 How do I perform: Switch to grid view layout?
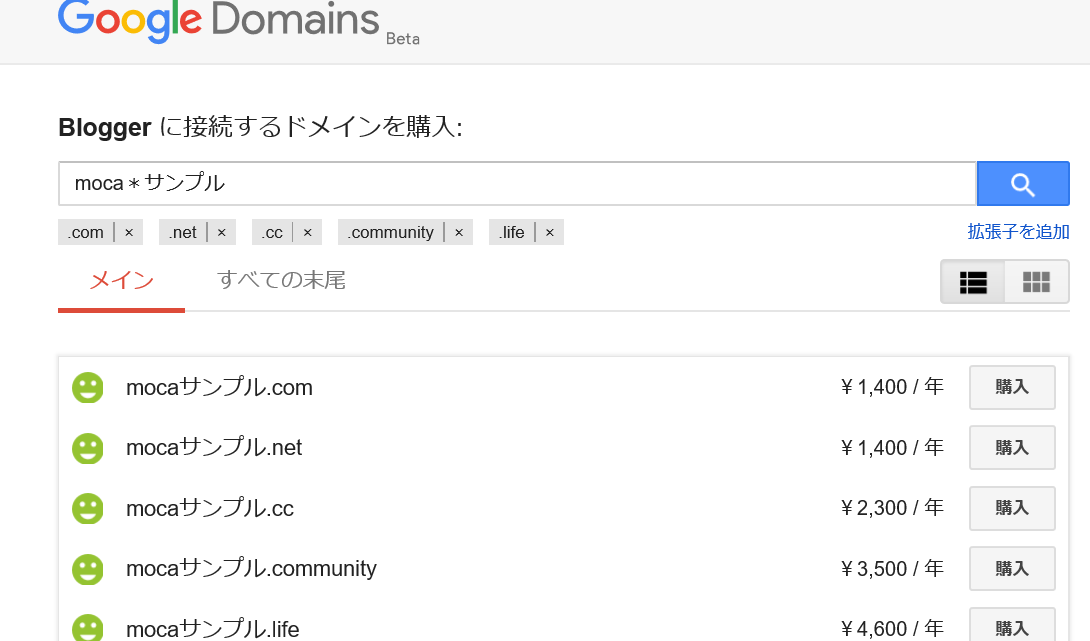coord(1036,282)
